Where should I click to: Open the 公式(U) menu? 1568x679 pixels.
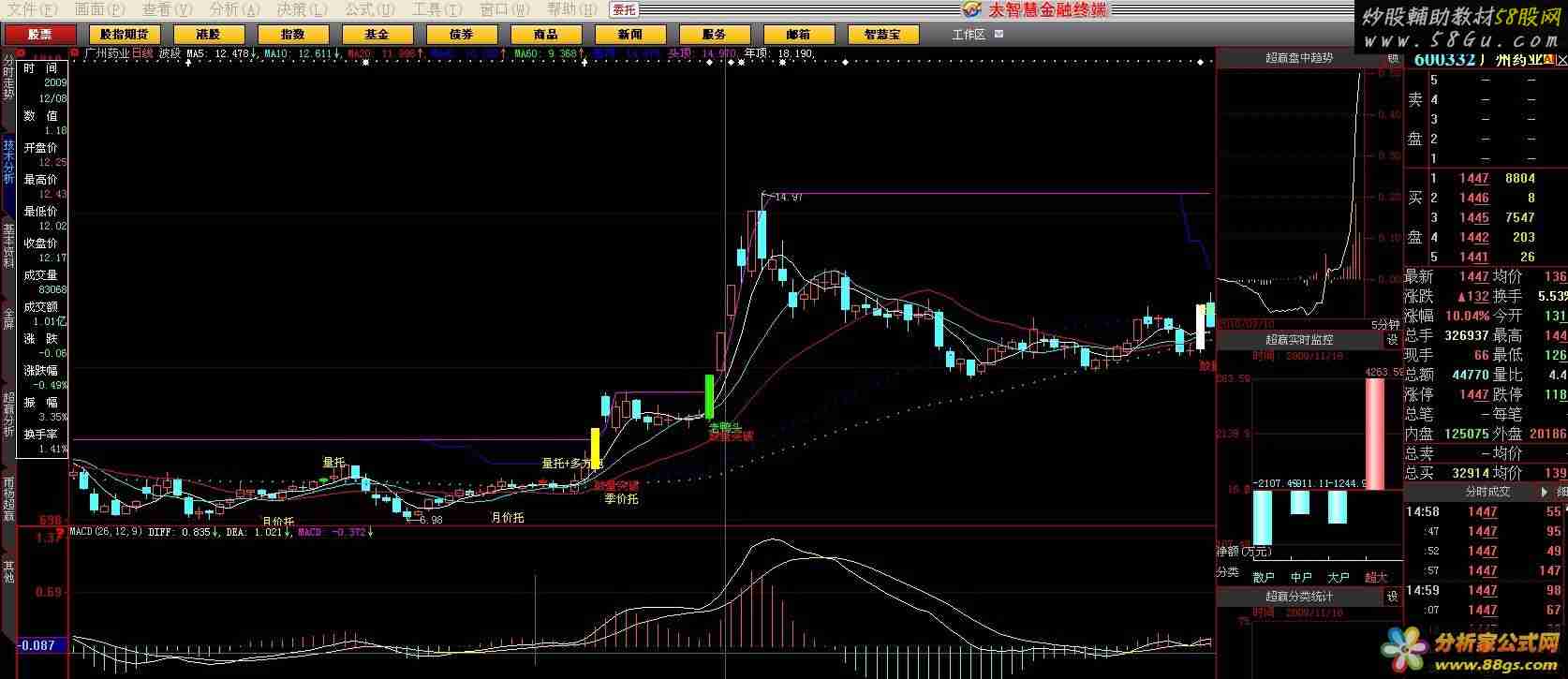[371, 9]
